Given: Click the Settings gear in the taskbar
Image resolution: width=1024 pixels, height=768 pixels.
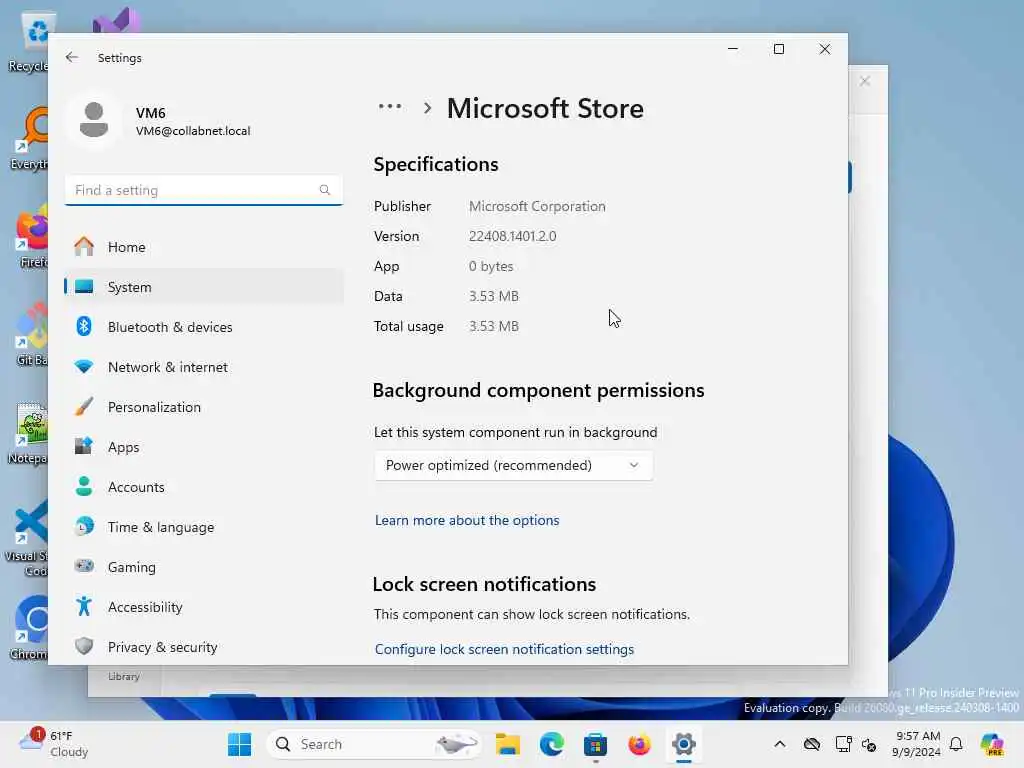Looking at the screenshot, I should click(684, 744).
